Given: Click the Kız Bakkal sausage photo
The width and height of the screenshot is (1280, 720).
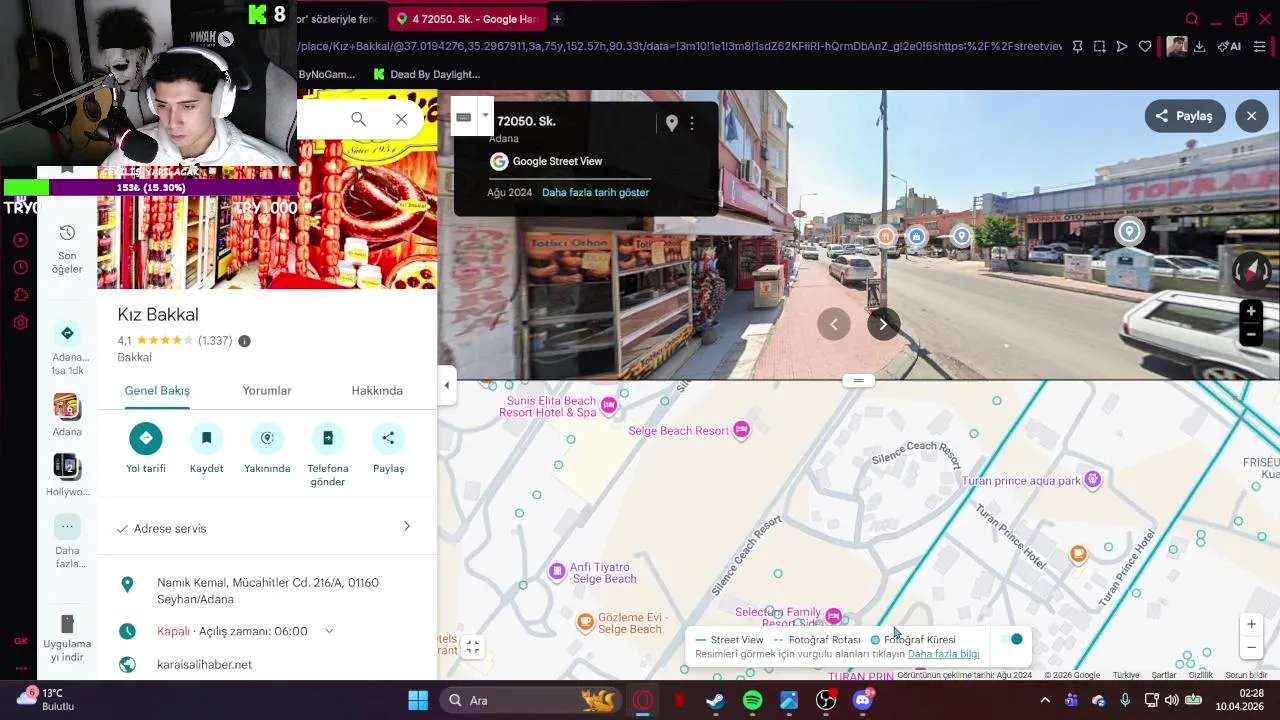Looking at the screenshot, I should [x=267, y=190].
